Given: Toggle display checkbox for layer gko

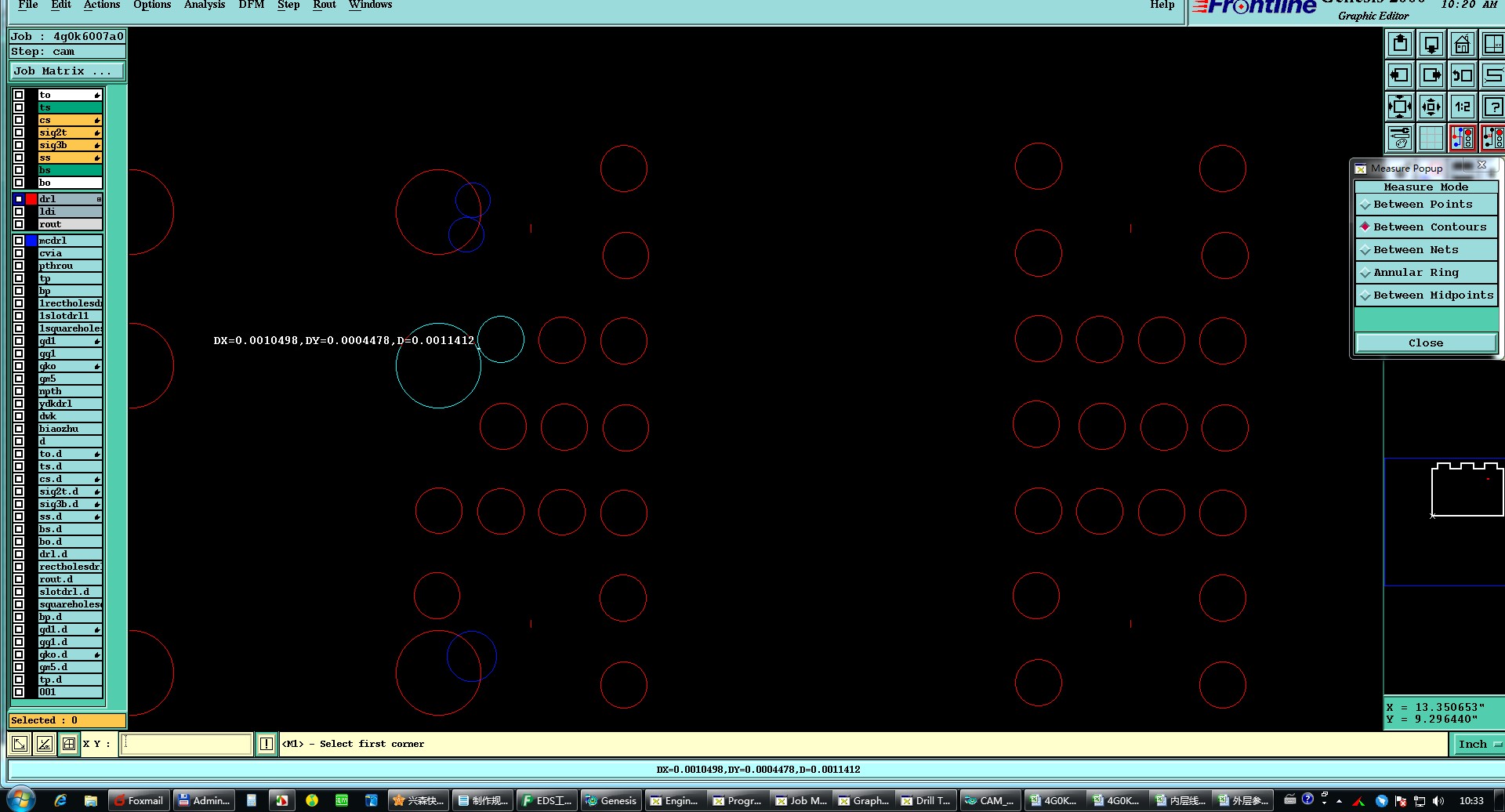Looking at the screenshot, I should coord(19,366).
